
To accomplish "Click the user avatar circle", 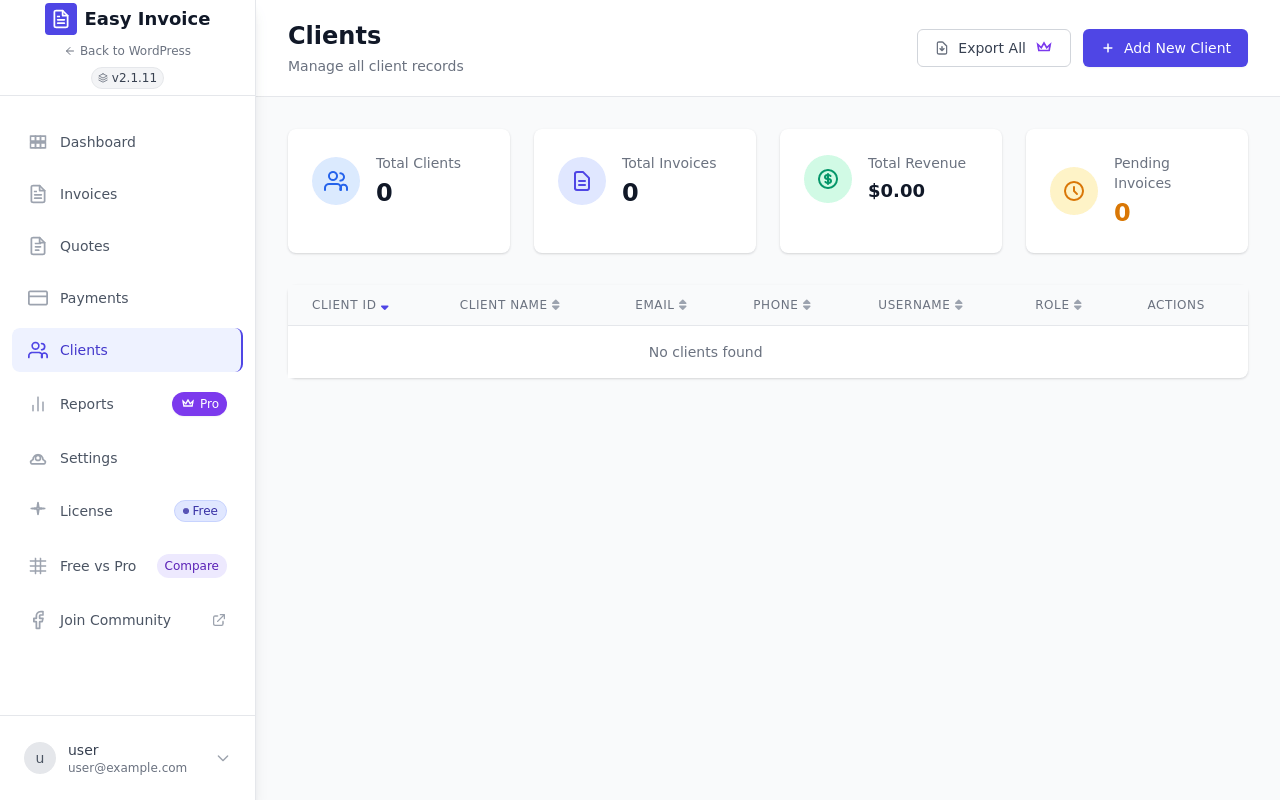I will tap(40, 758).
